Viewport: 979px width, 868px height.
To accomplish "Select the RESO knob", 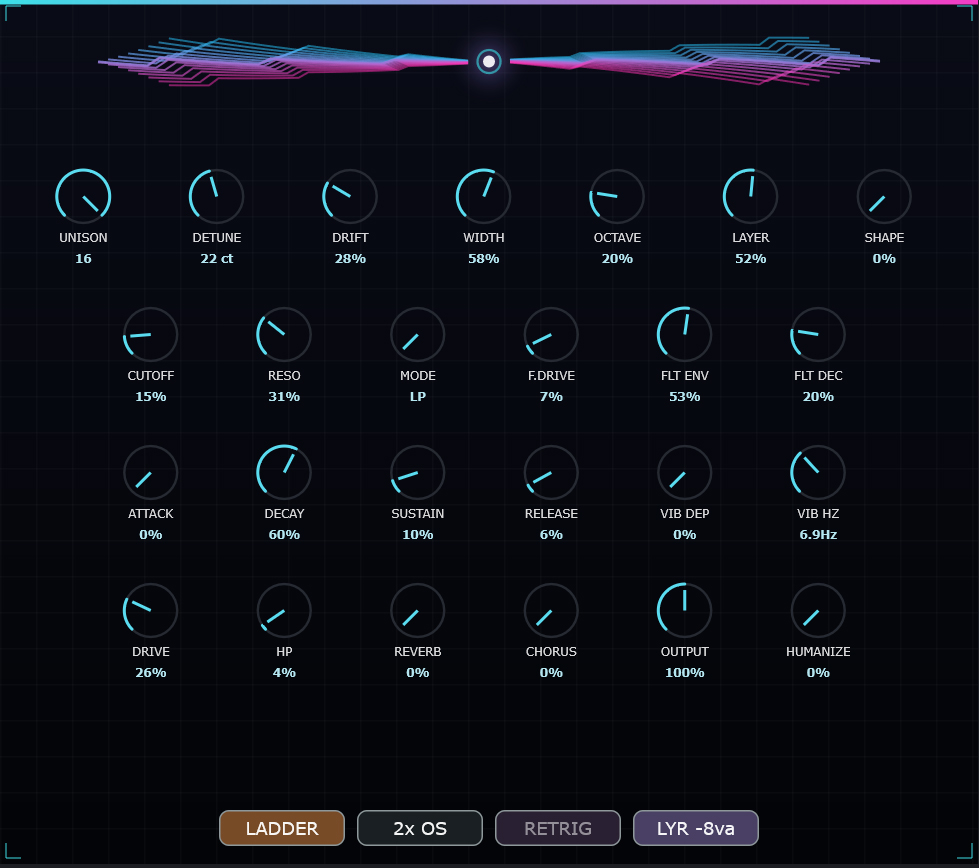I will click(x=284, y=335).
